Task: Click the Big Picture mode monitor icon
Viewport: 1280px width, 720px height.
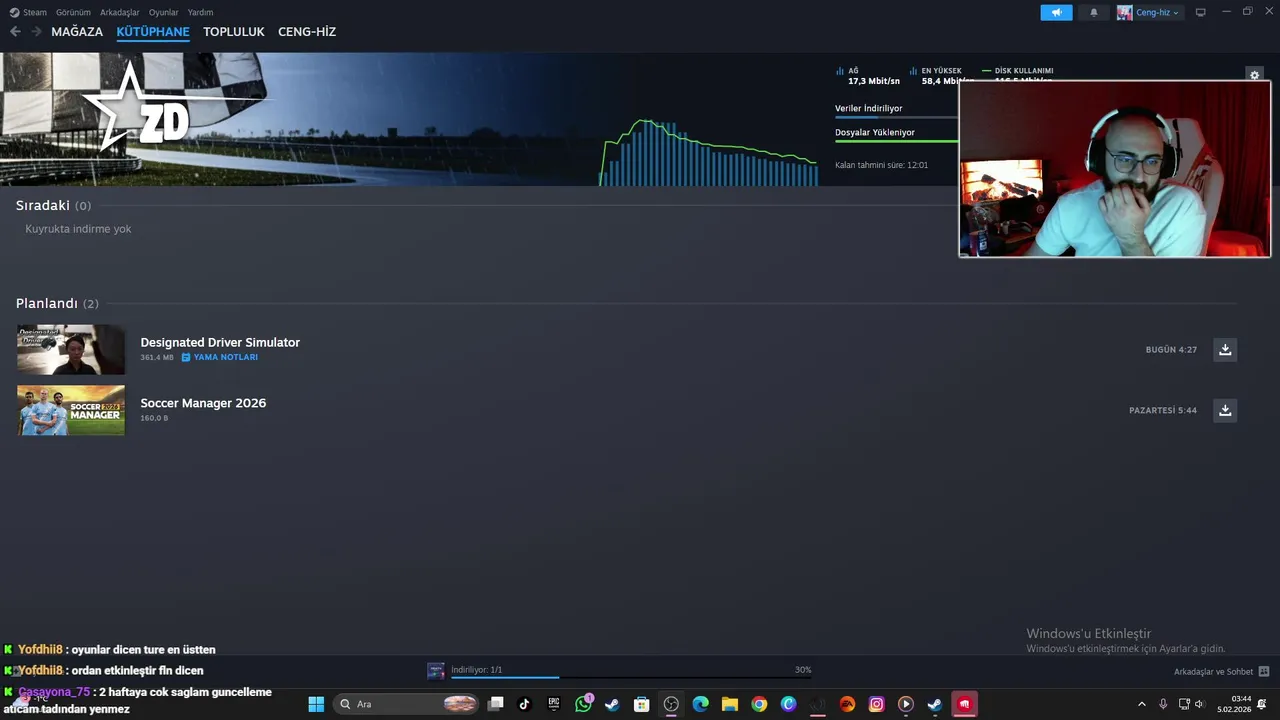Action: pos(1201,12)
